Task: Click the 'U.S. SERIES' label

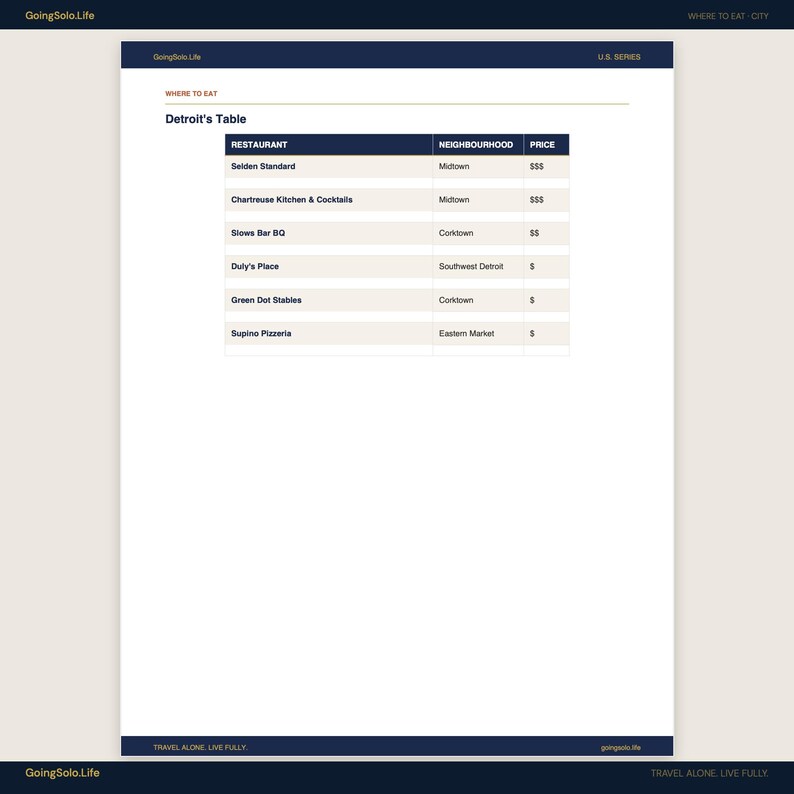Action: coord(619,57)
